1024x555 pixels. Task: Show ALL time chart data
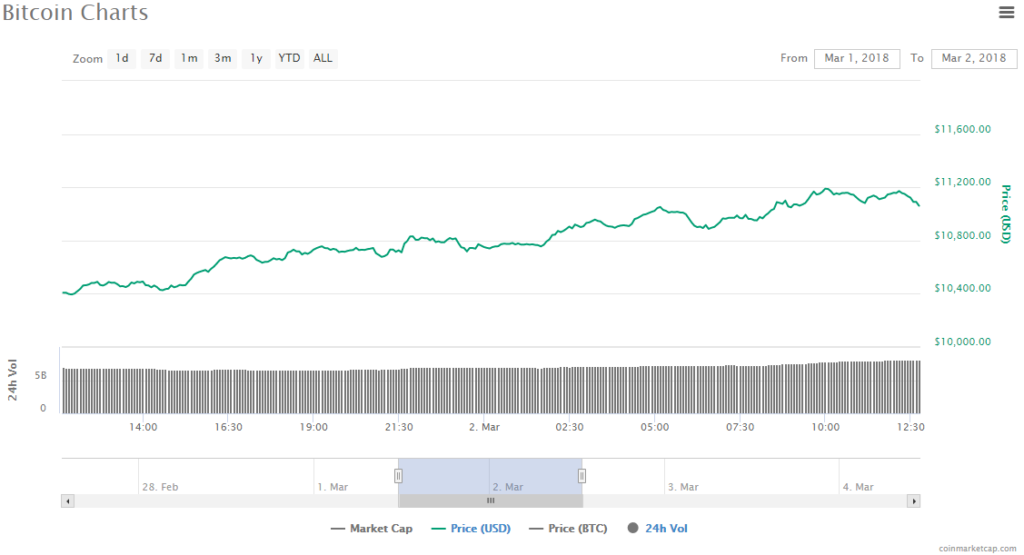323,58
